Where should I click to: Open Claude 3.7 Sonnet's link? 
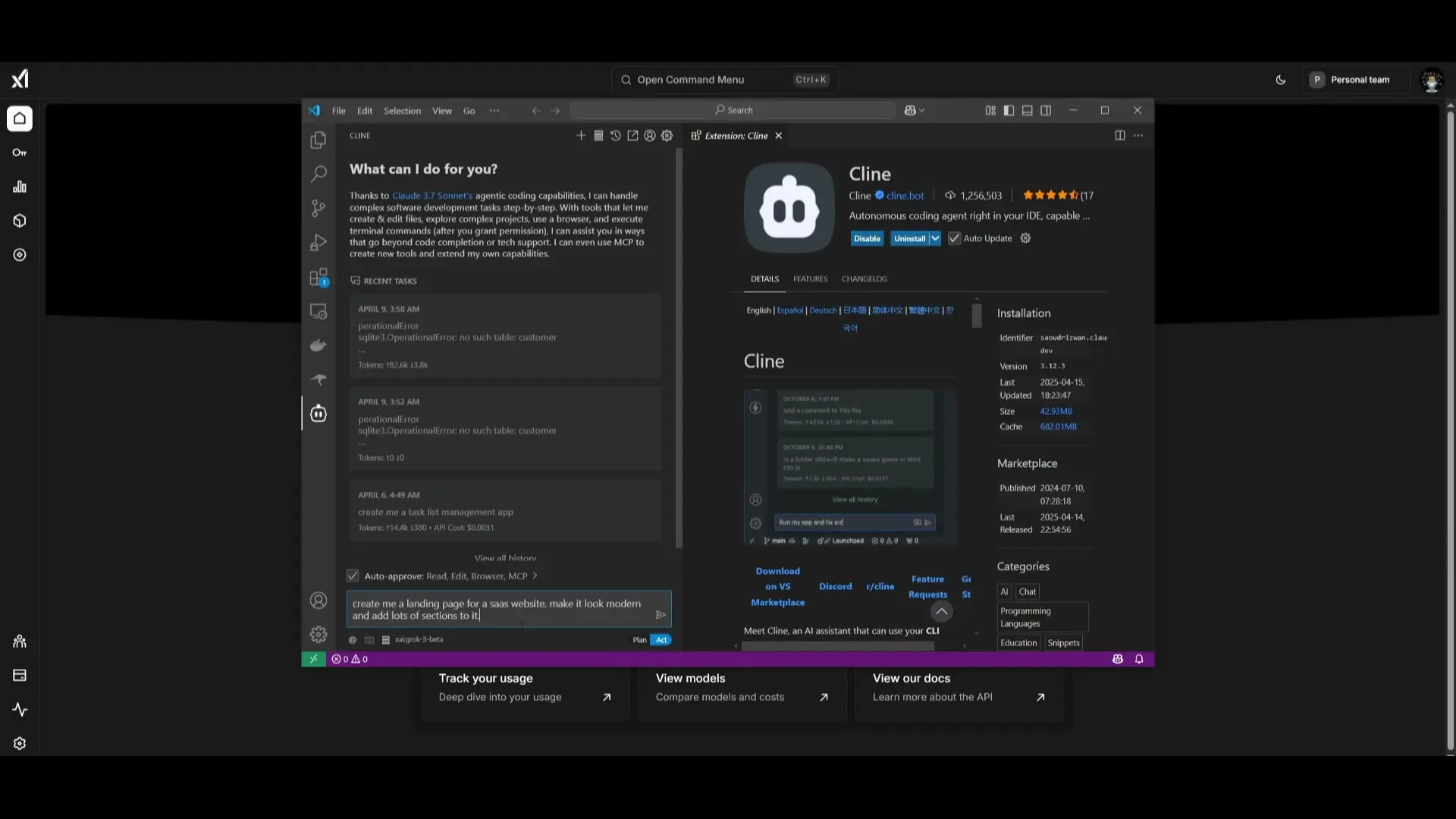[432, 196]
